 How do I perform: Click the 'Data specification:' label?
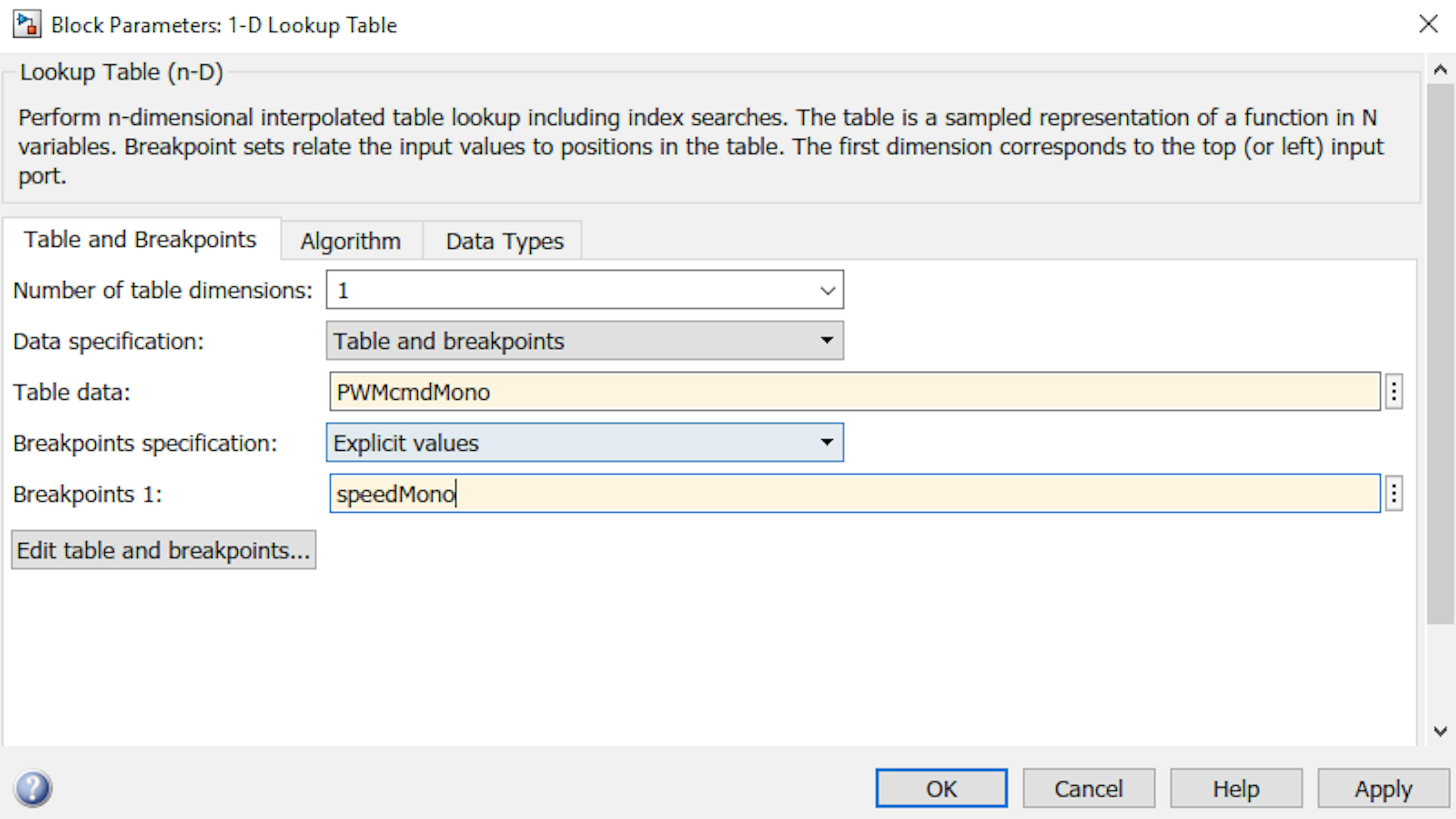pyautogui.click(x=108, y=341)
